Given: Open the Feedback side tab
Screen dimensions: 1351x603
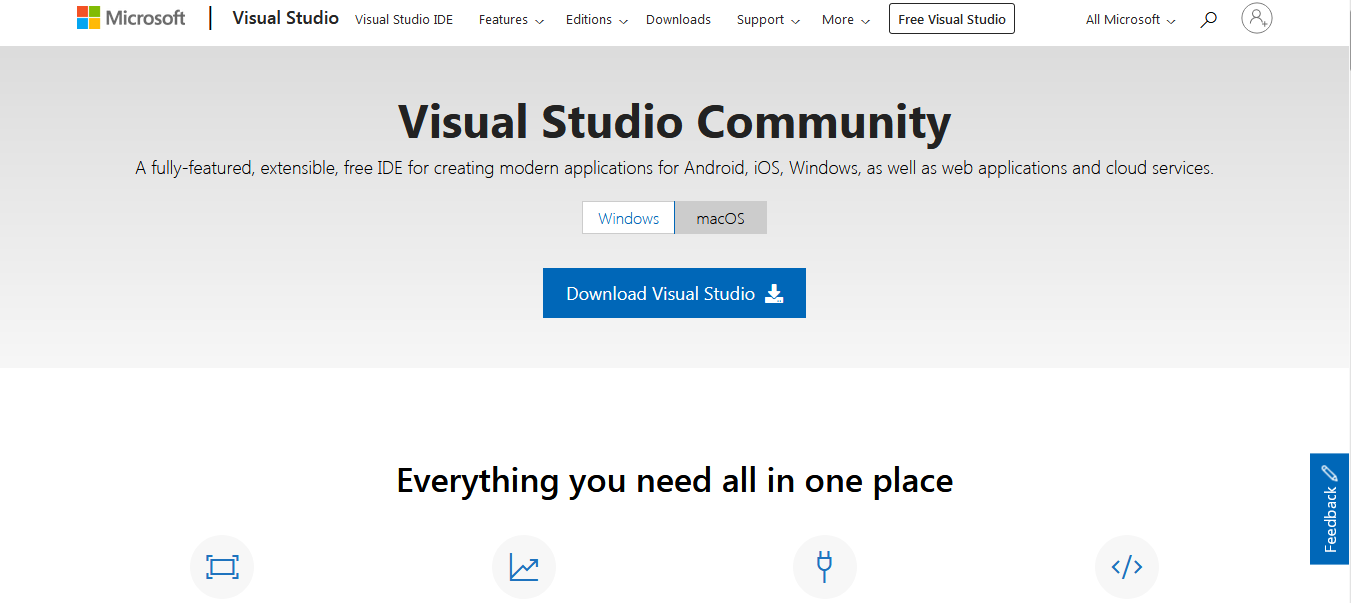Looking at the screenshot, I should 1330,509.
